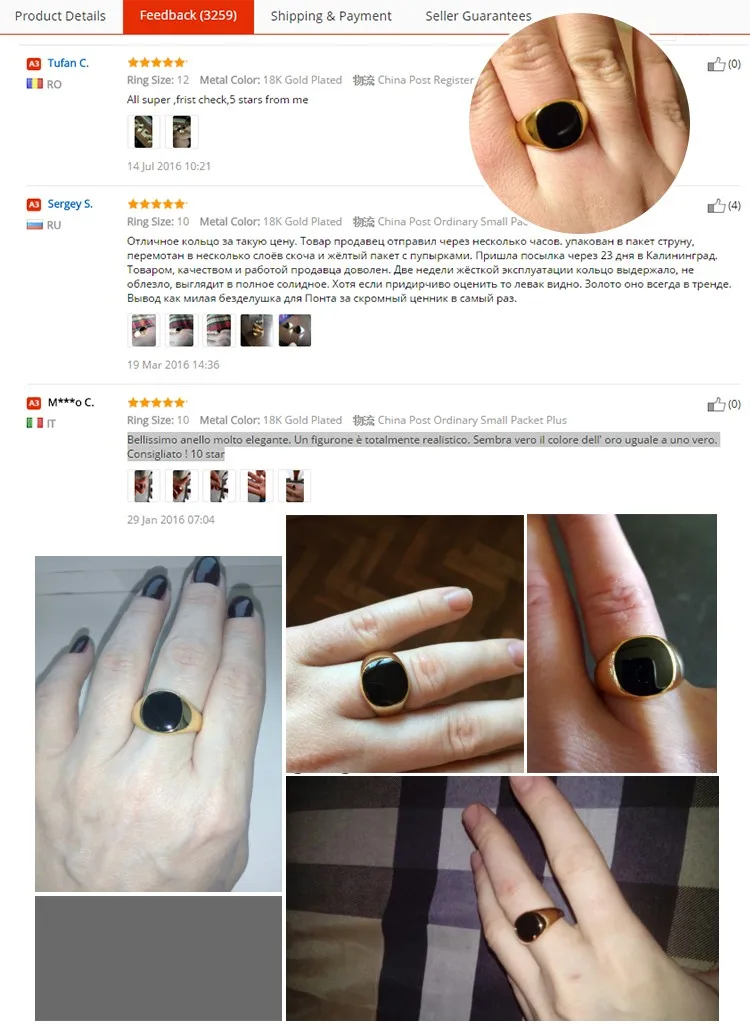Open the Seller Guarantees tab
This screenshot has height=1033, width=750.
pyautogui.click(x=478, y=16)
